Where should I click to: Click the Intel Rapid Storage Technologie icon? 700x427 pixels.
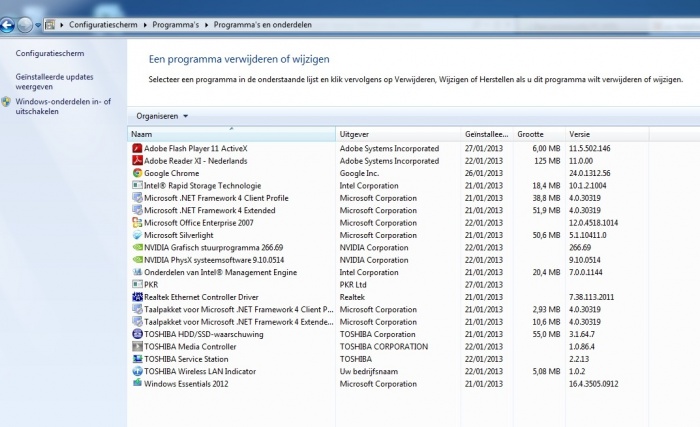137,185
